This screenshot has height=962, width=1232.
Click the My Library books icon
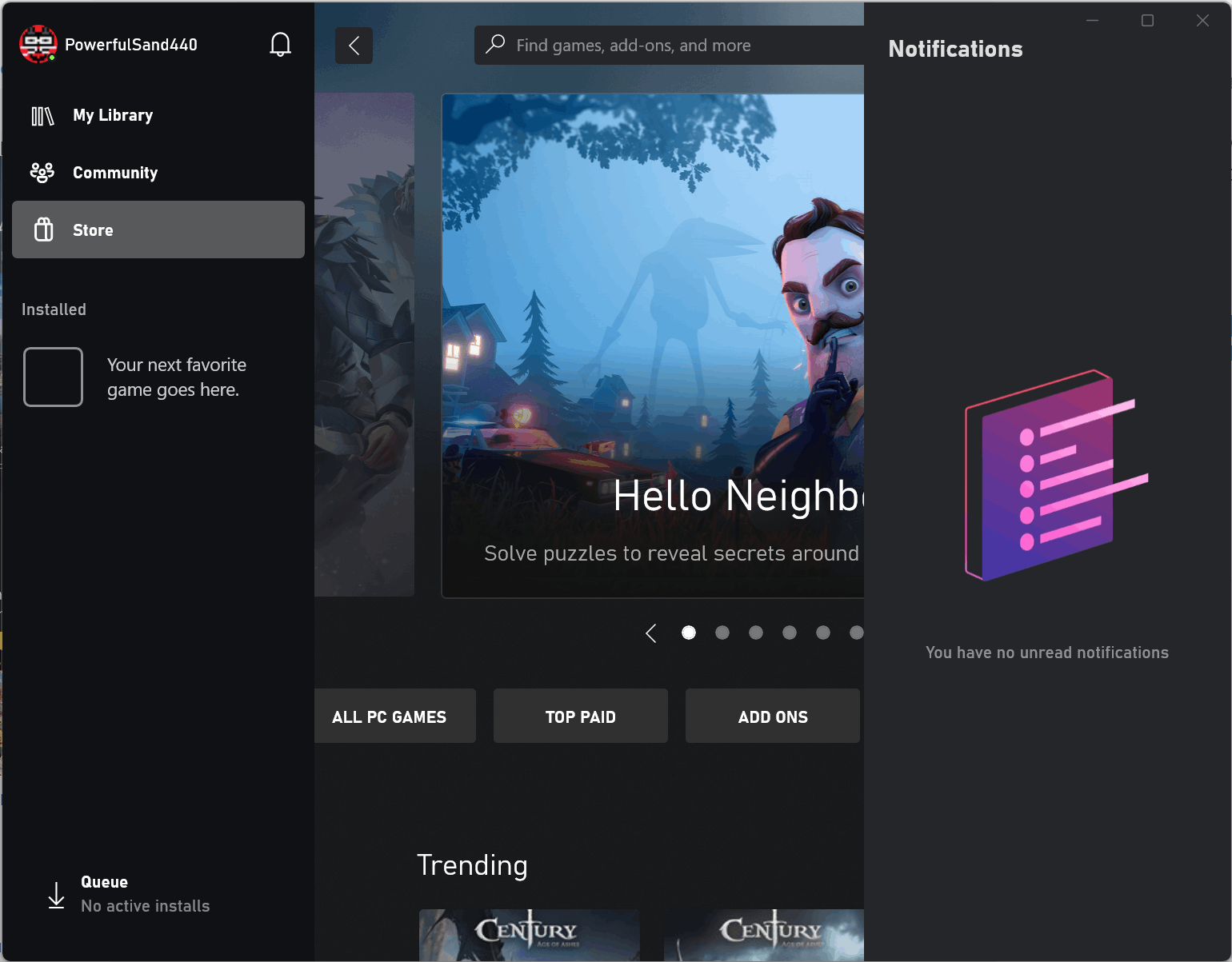tap(42, 116)
